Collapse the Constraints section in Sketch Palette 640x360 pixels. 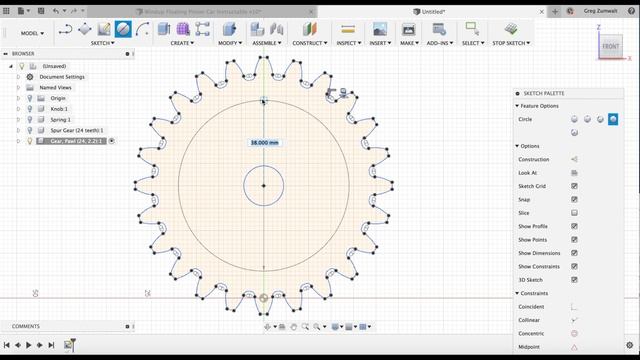point(517,293)
